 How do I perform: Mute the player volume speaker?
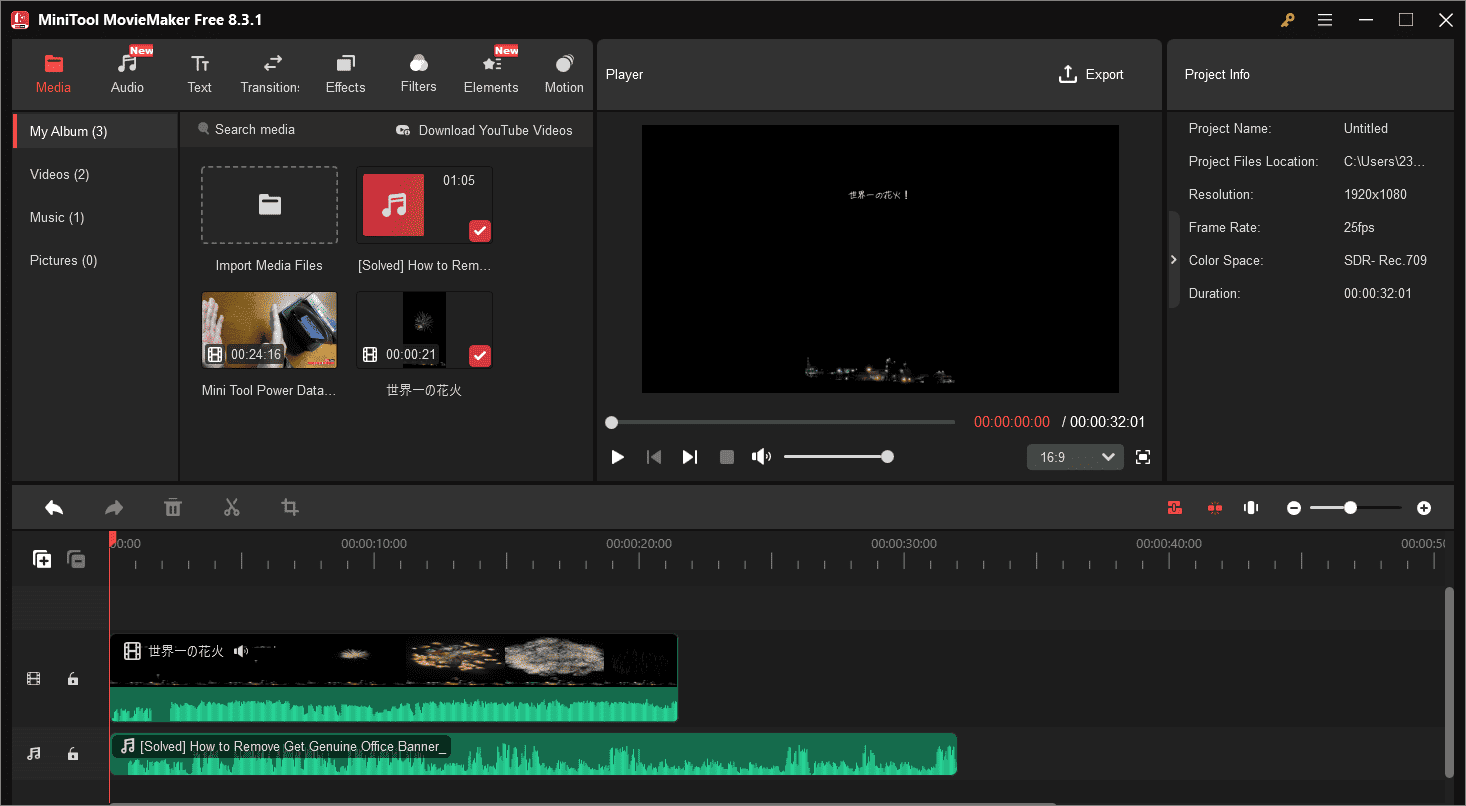click(762, 457)
